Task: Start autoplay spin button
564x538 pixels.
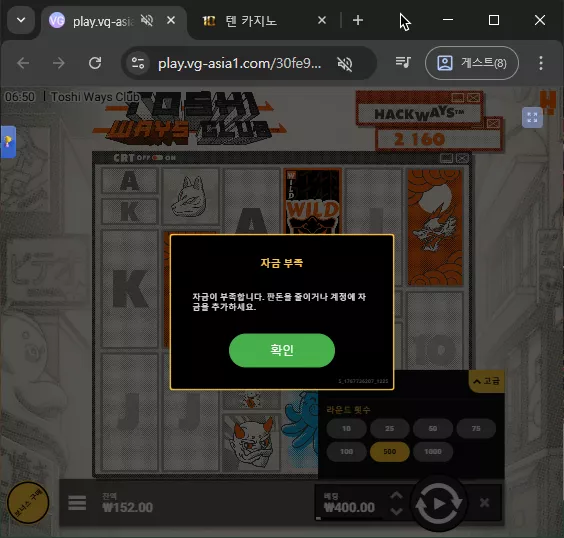Action: (439, 503)
